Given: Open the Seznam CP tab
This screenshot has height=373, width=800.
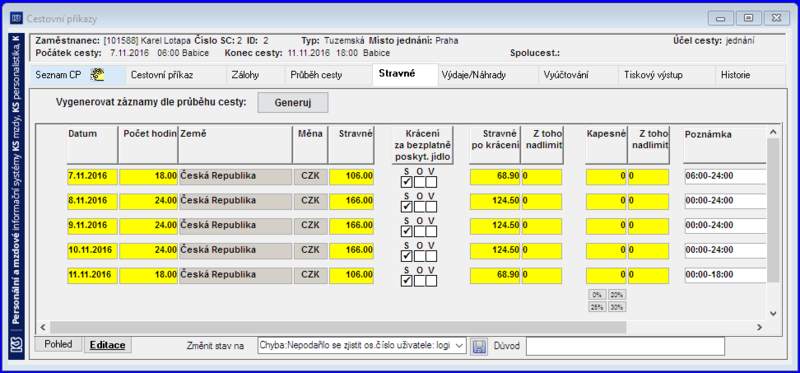Looking at the screenshot, I should pos(78,75).
